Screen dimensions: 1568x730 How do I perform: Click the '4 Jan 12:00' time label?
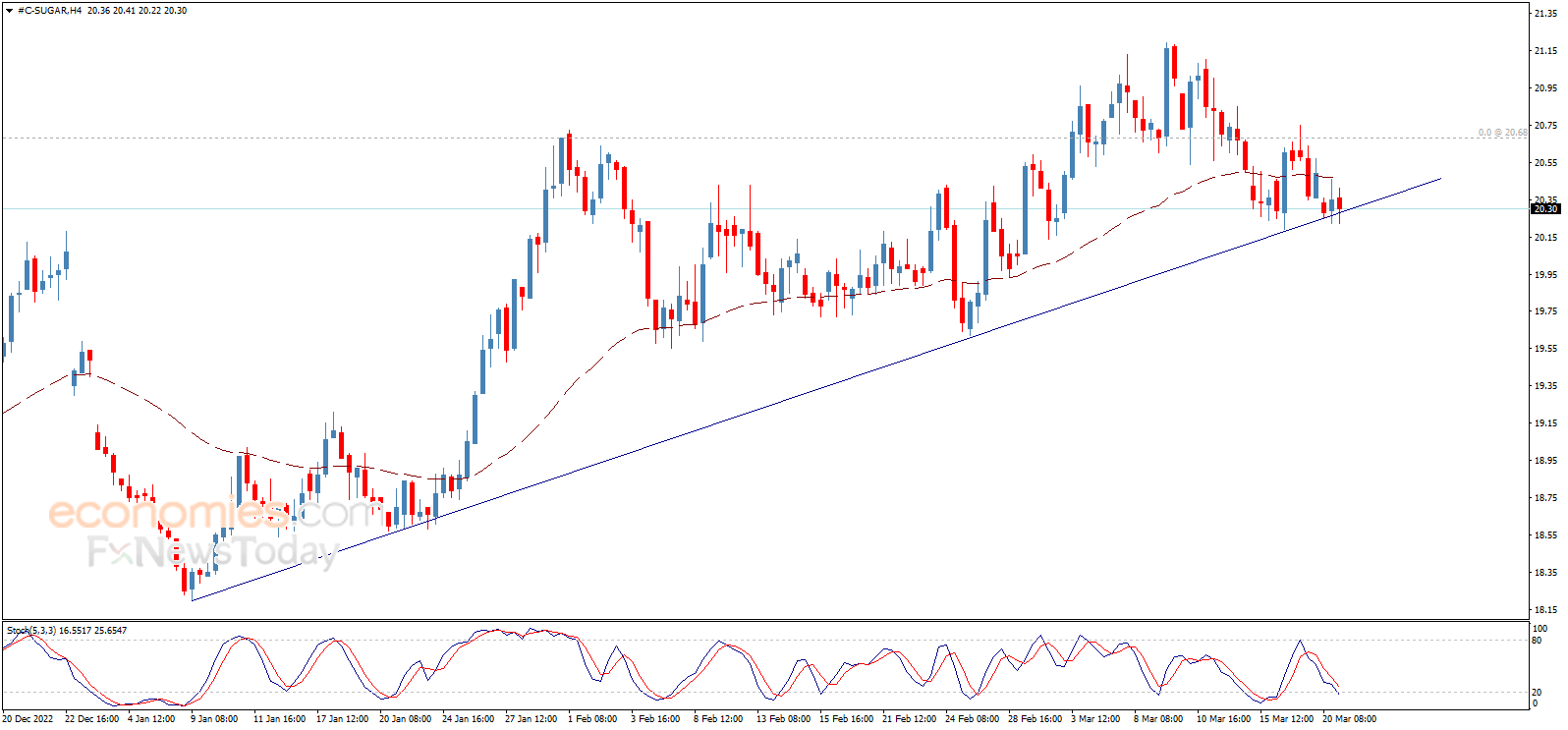tap(151, 719)
